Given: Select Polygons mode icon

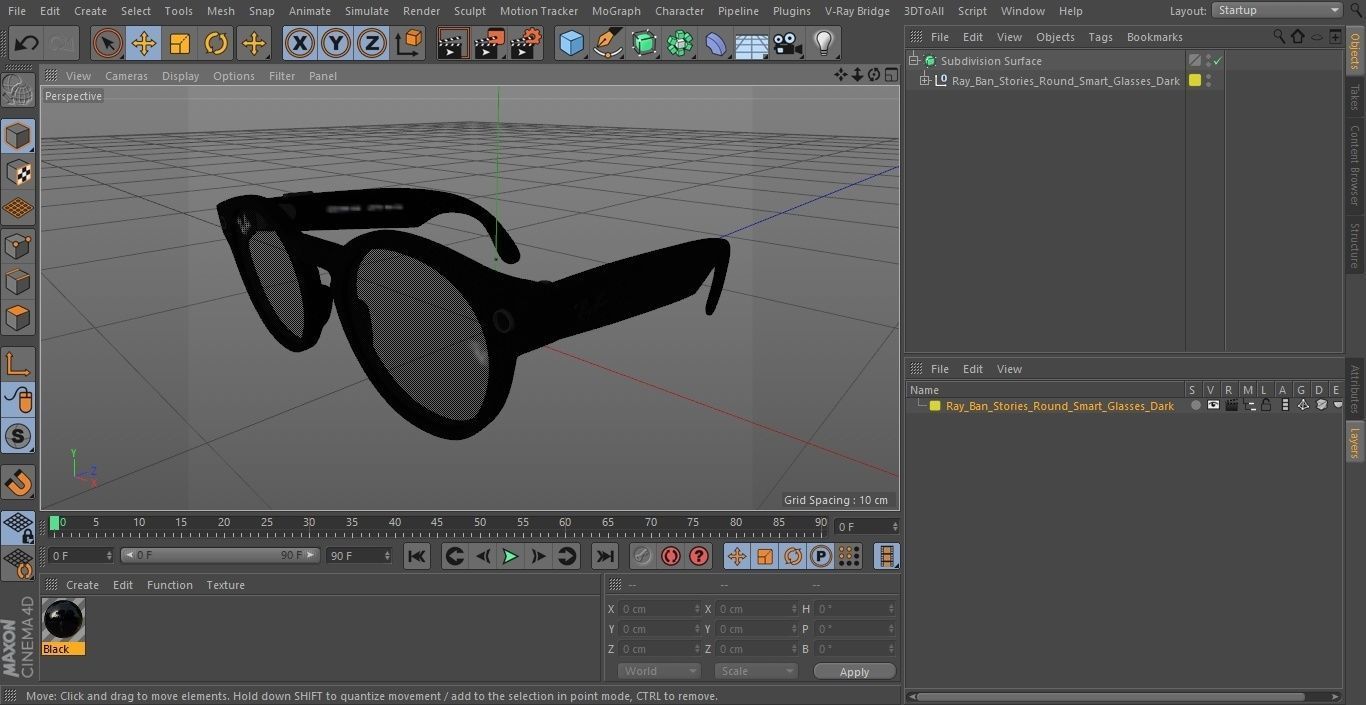Looking at the screenshot, I should pyautogui.click(x=18, y=319).
